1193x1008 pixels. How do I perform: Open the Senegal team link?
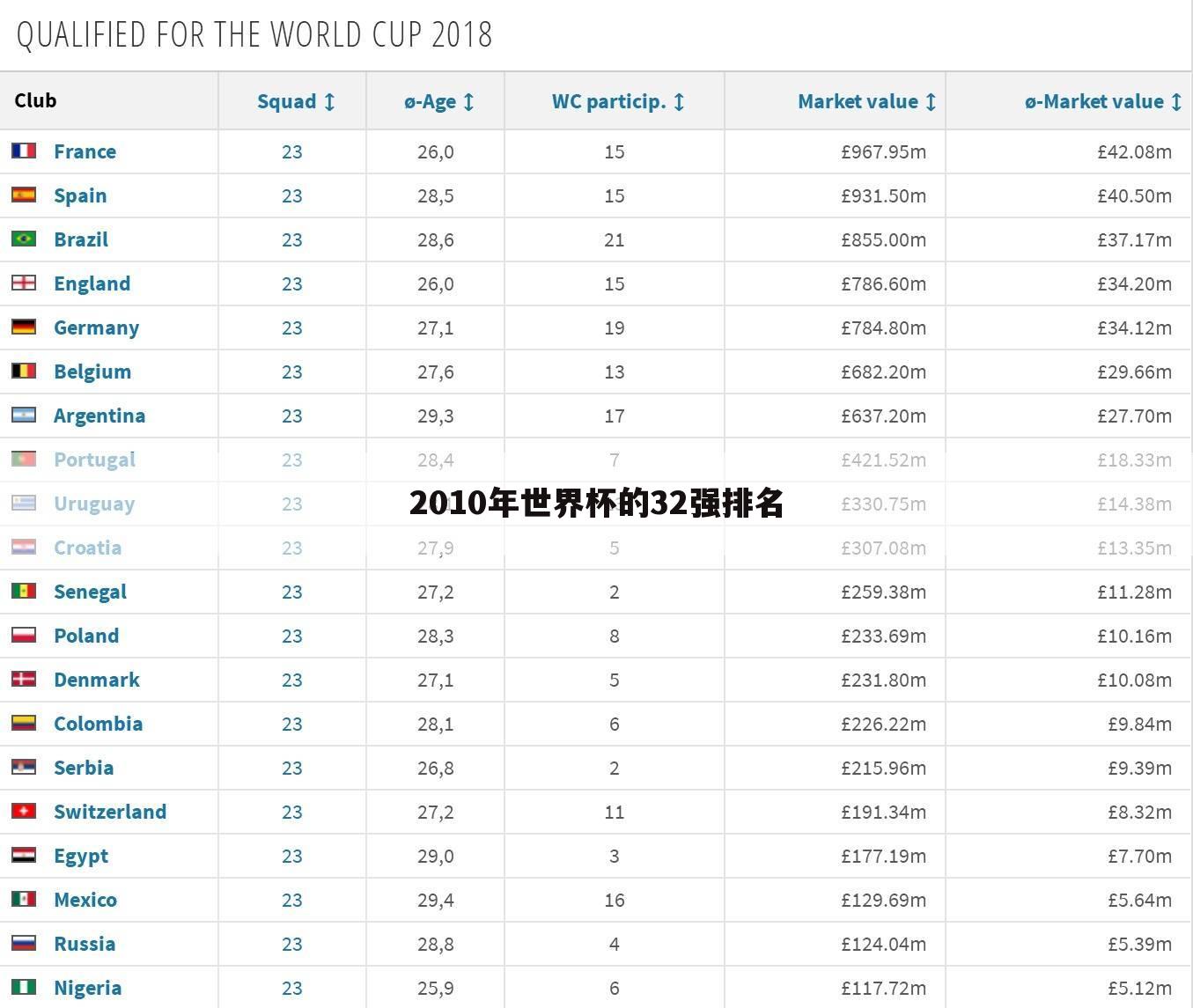pos(90,592)
